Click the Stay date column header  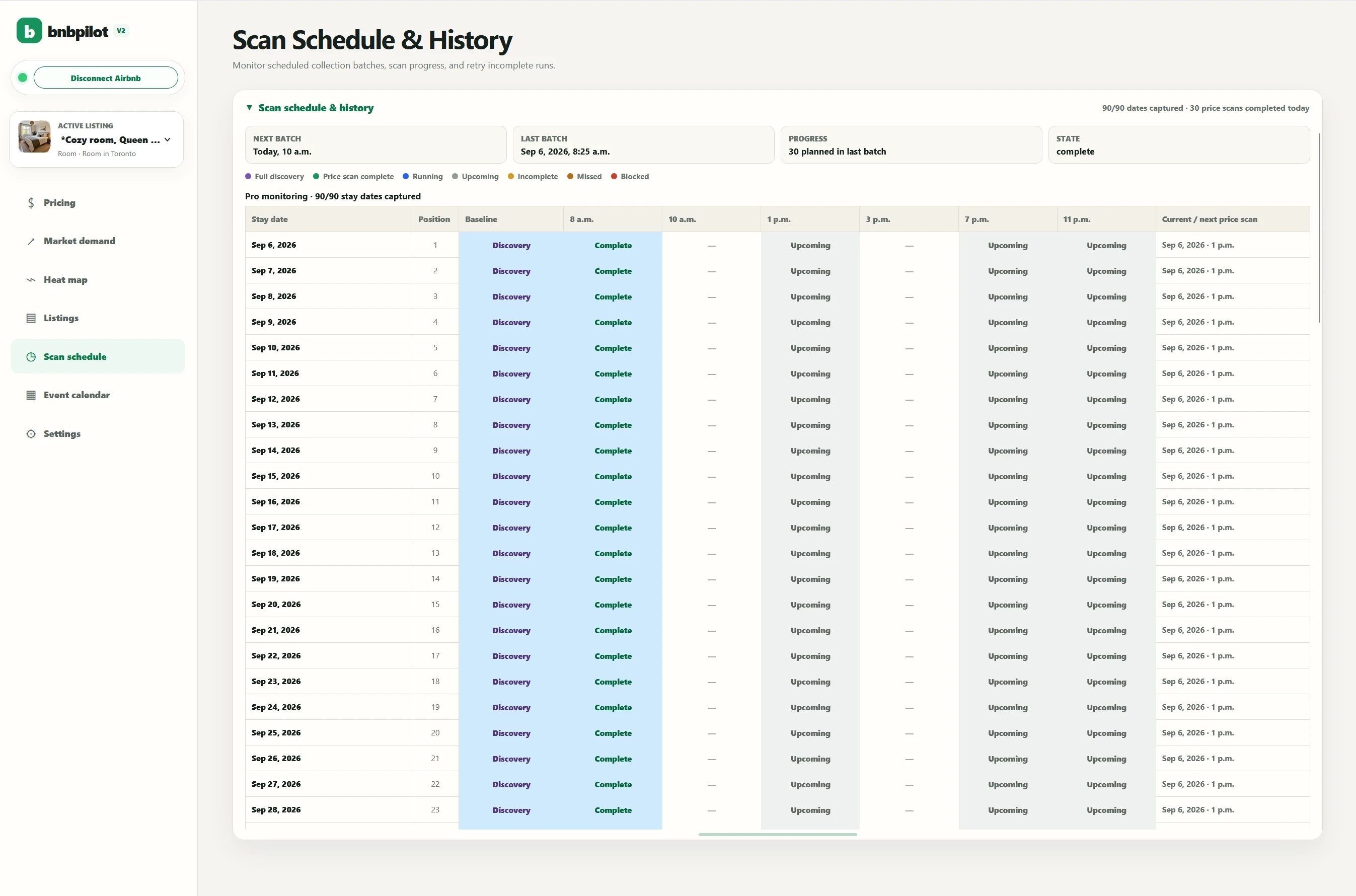(329, 219)
